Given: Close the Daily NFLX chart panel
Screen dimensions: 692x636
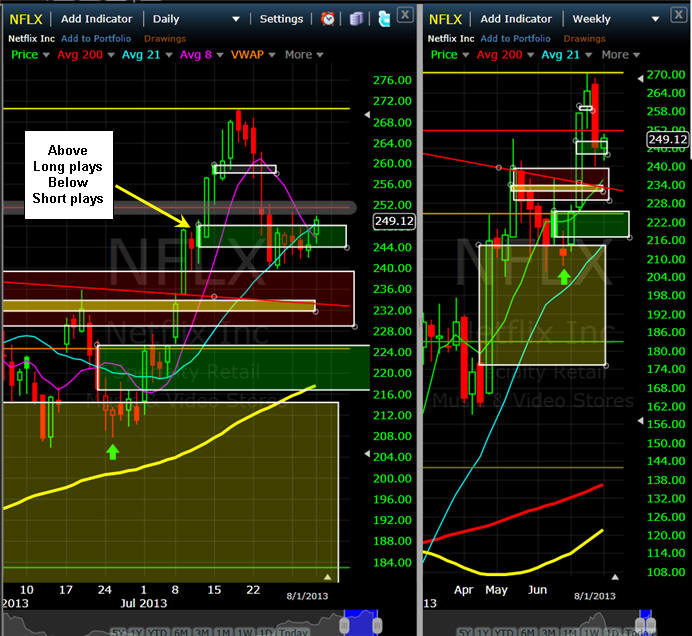Looking at the screenshot, I should pos(405,15).
